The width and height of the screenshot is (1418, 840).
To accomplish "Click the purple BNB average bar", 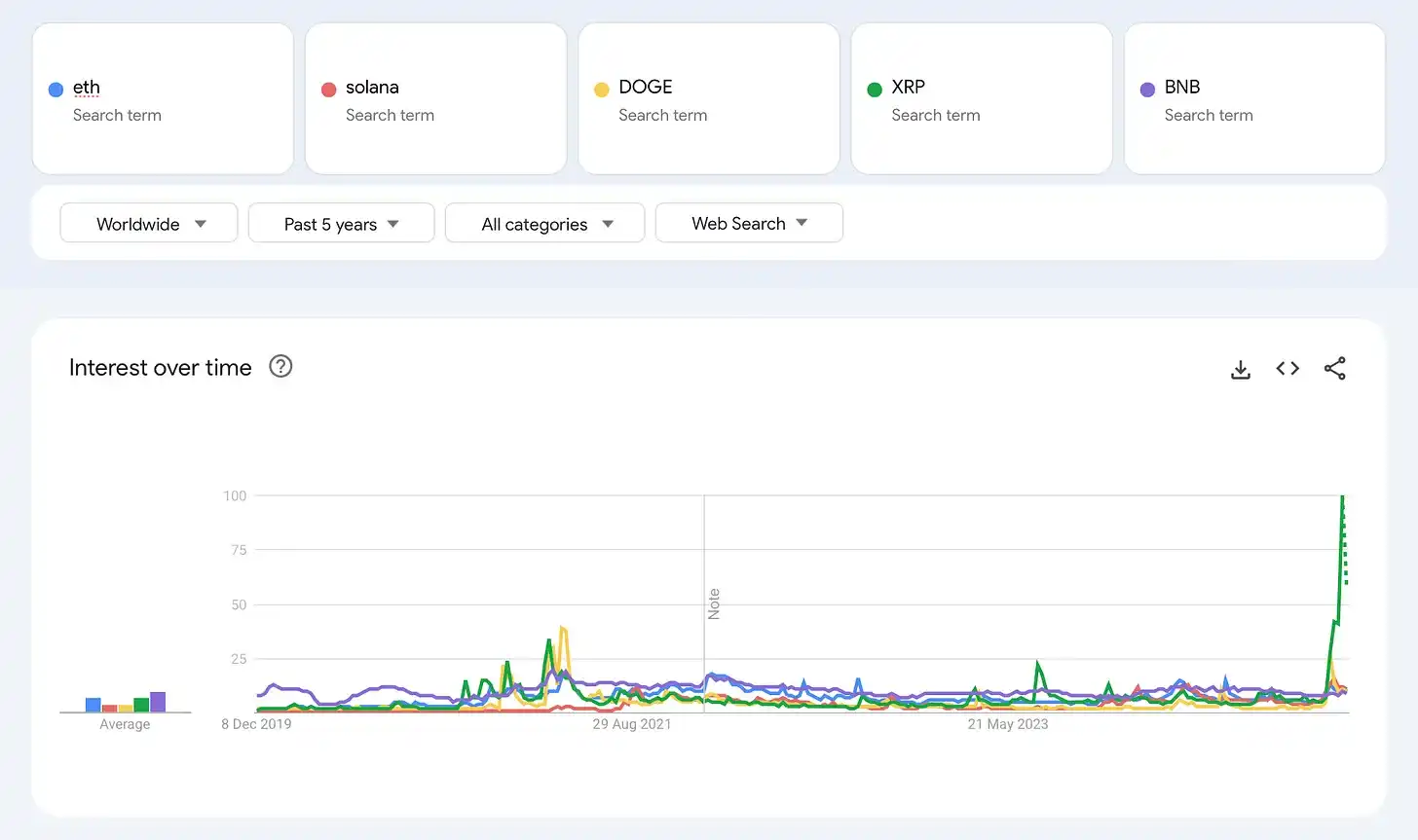I will (158, 702).
